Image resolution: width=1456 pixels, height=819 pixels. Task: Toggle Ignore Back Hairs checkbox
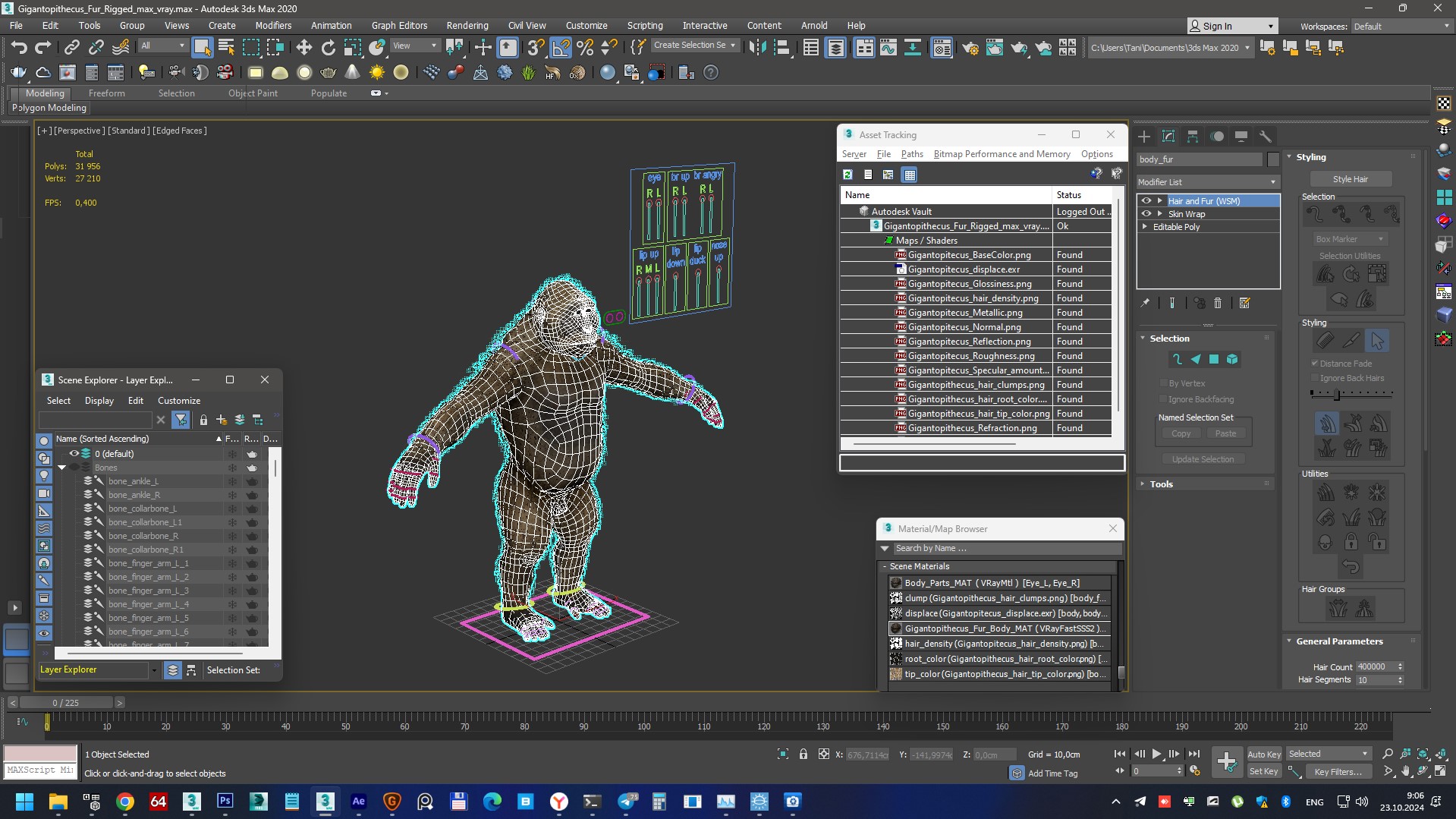(1315, 378)
